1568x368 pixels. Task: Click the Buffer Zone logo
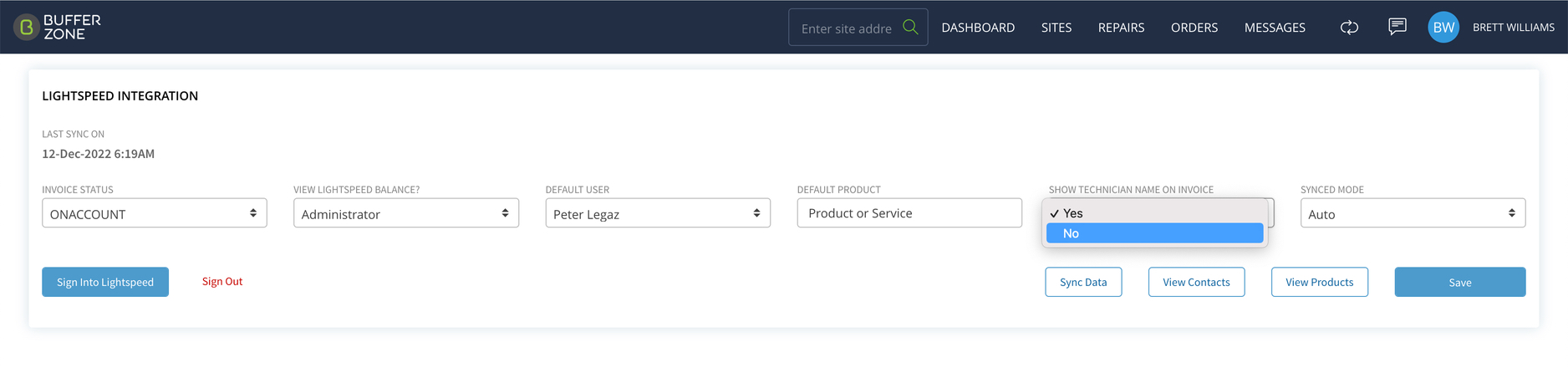(57, 28)
